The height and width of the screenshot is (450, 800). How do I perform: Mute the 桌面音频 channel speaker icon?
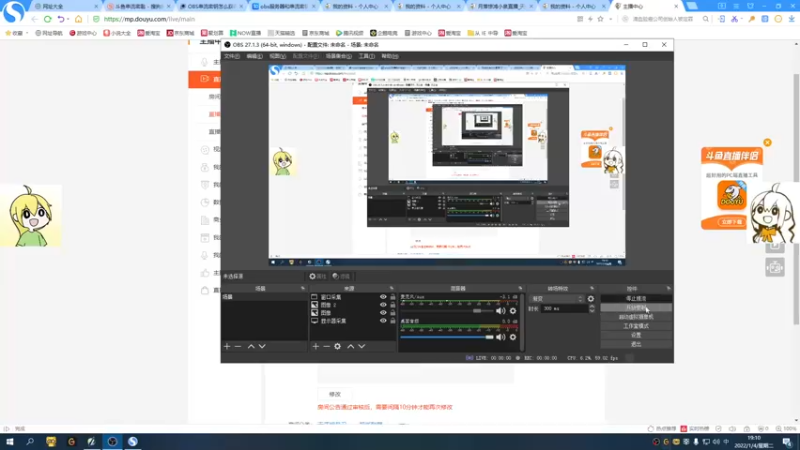pyautogui.click(x=501, y=337)
